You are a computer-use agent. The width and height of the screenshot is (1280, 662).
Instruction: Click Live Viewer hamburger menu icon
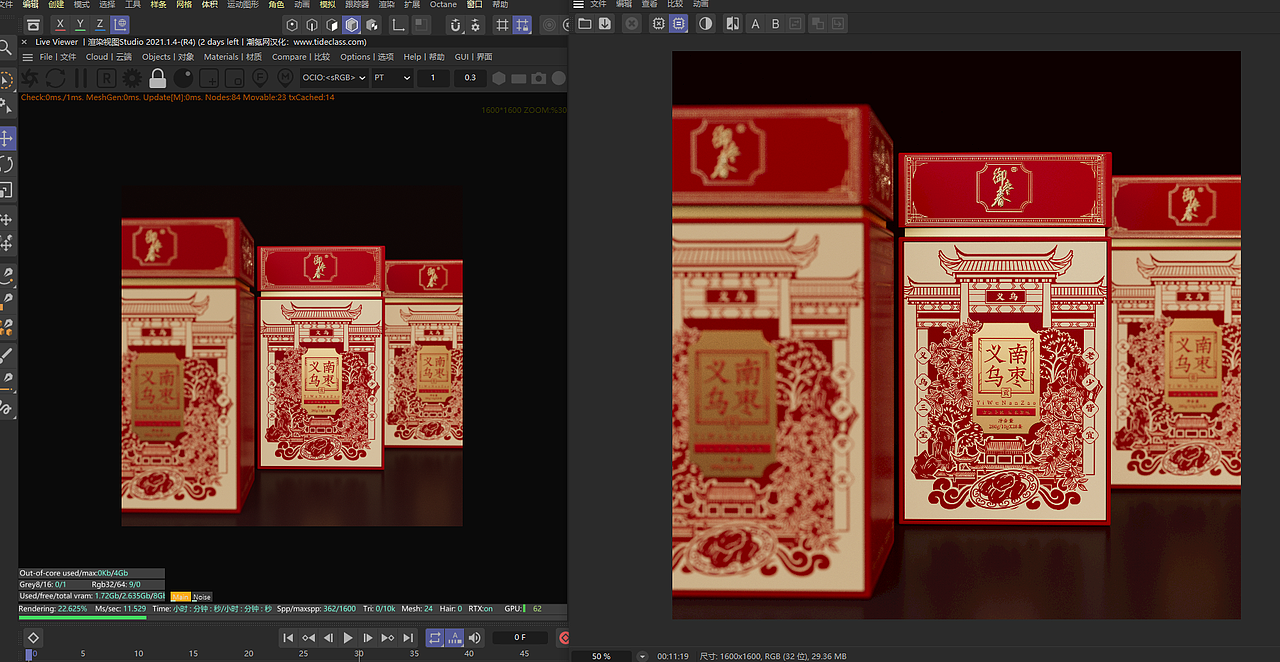(x=27, y=57)
